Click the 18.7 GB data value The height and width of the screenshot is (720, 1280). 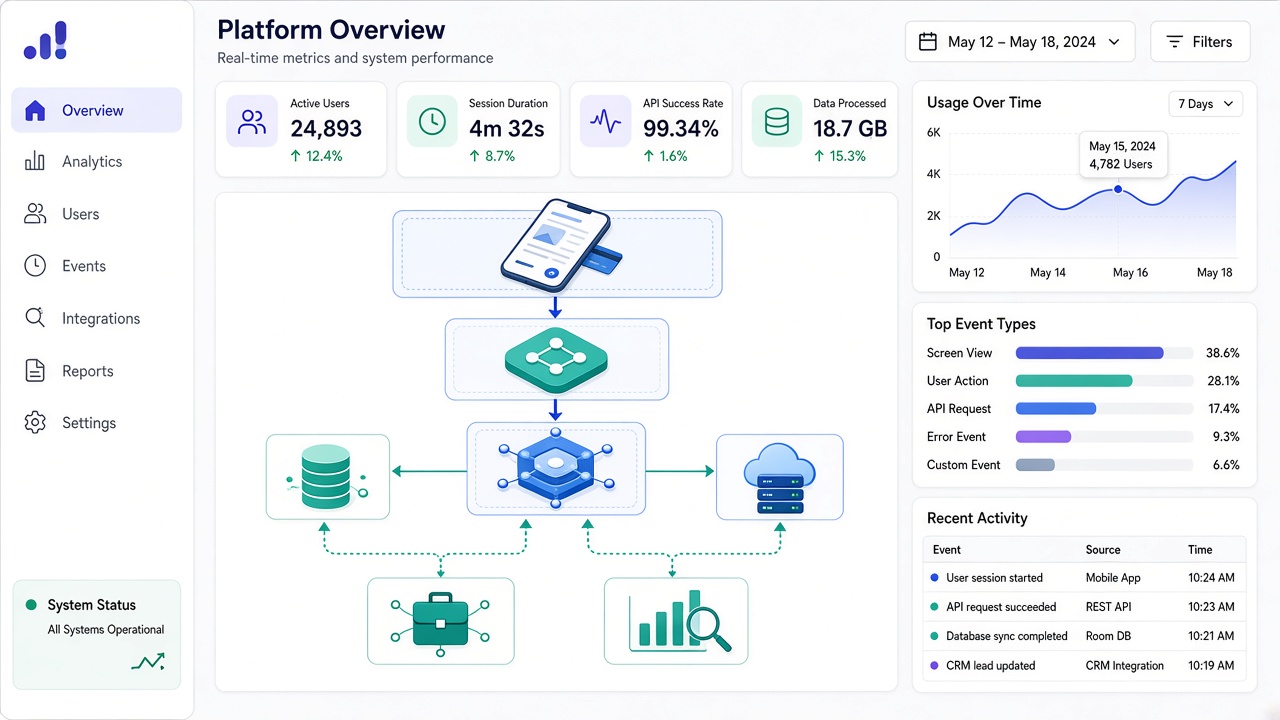pos(850,129)
